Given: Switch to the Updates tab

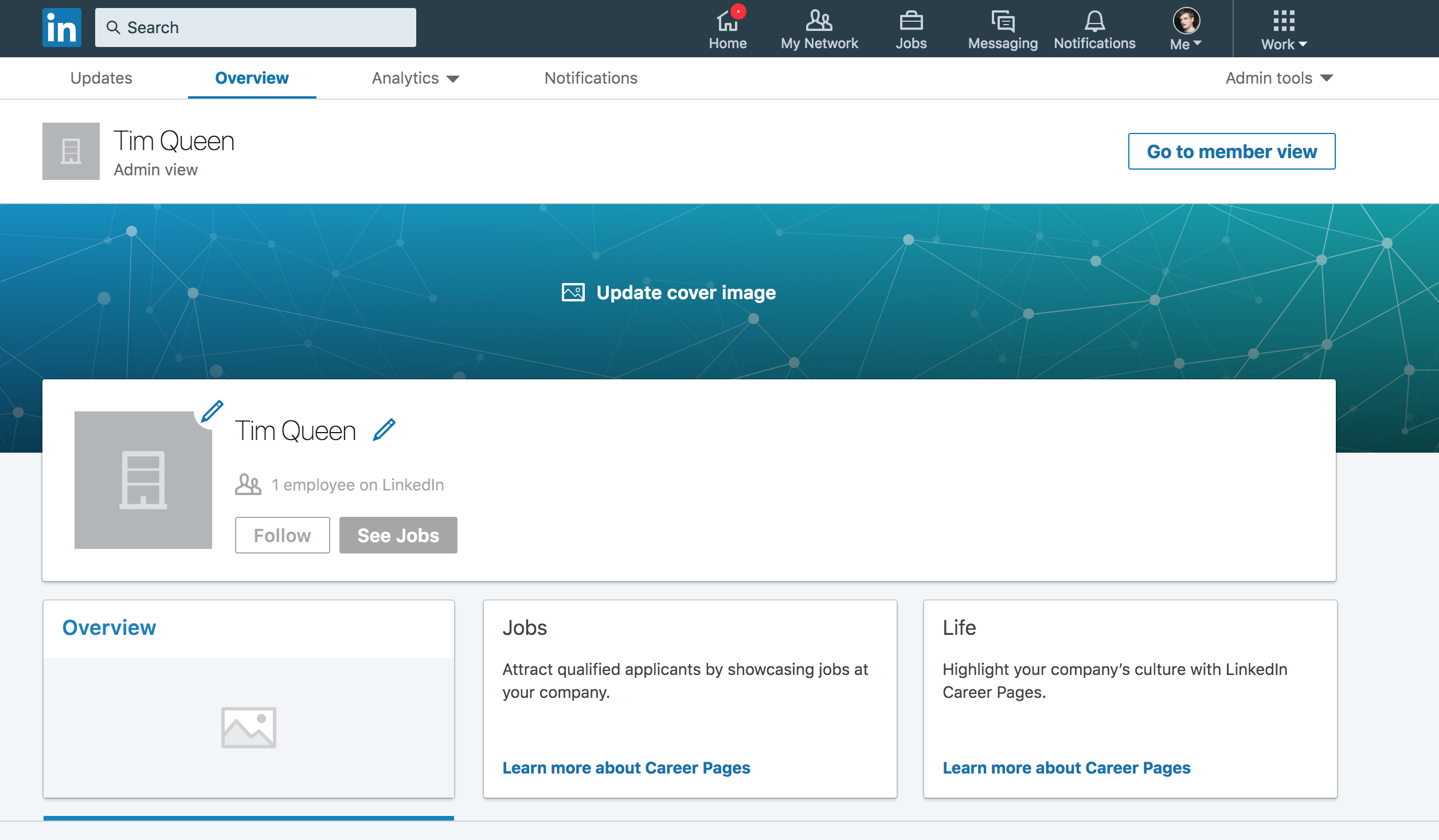Looking at the screenshot, I should 101,78.
